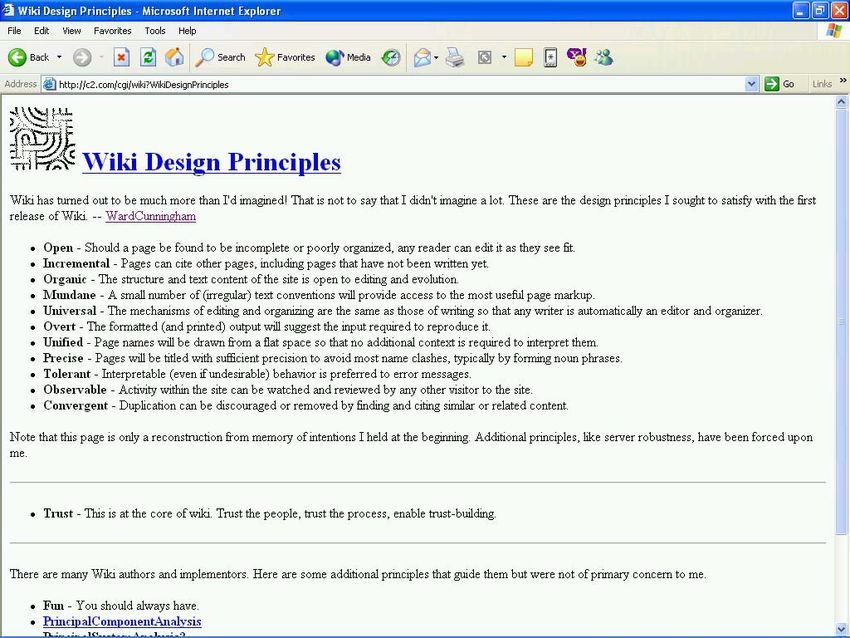Screen dimensions: 850x638
Task: Click the 'Overt' principle text
Action: [60, 326]
